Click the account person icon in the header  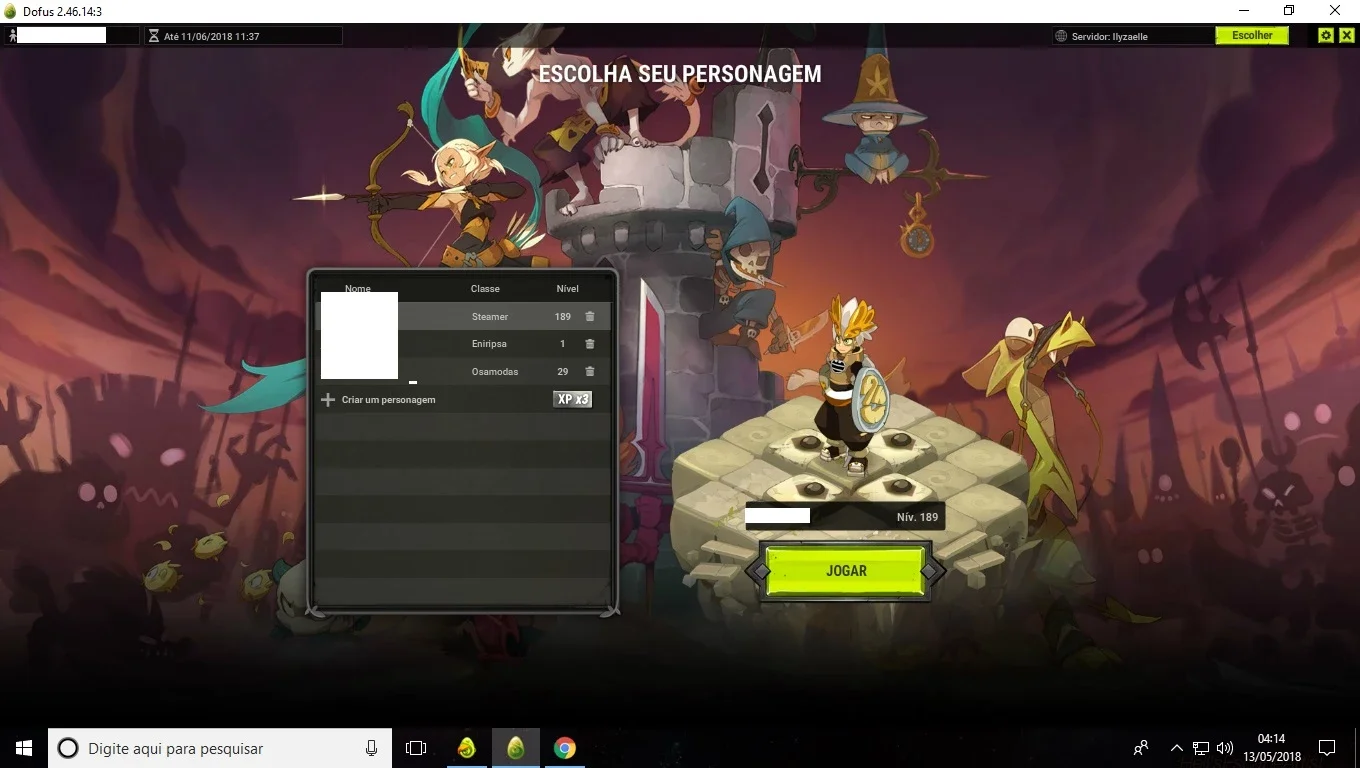12,36
